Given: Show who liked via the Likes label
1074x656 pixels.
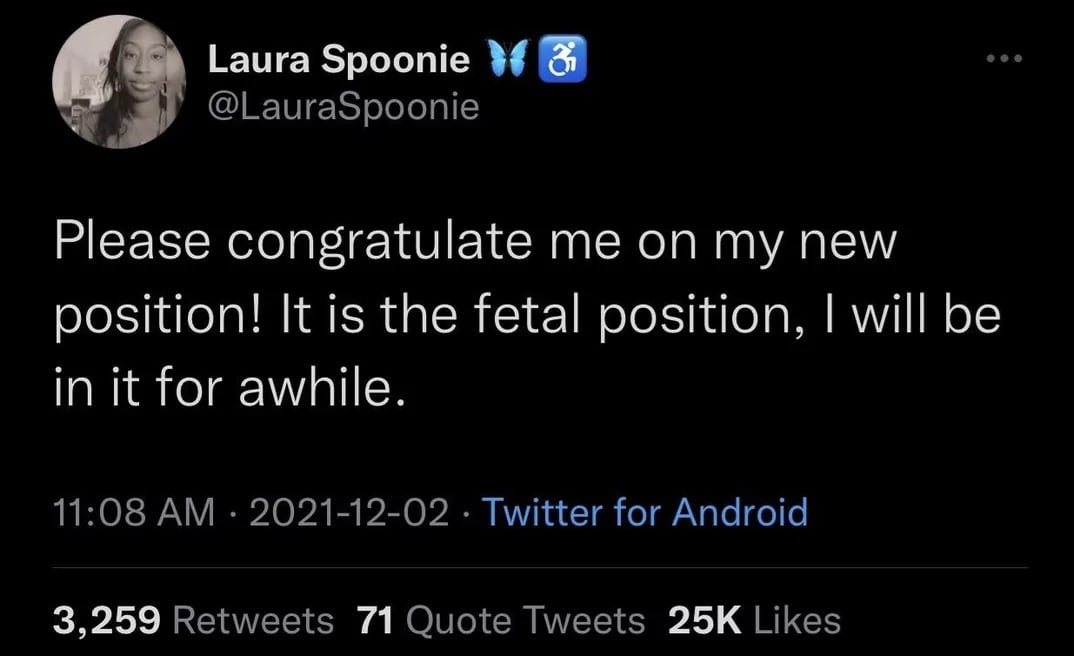Looking at the screenshot, I should [x=796, y=620].
